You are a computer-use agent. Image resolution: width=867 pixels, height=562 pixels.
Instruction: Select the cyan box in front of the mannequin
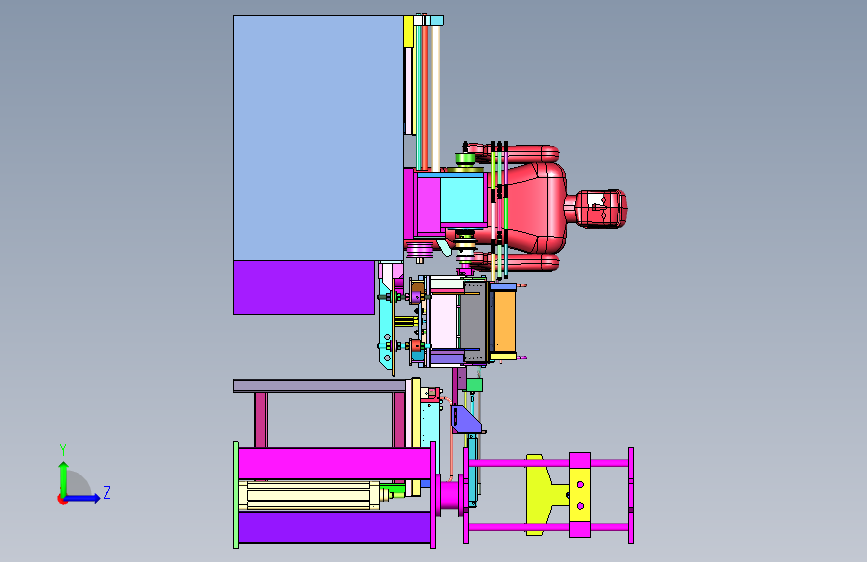click(x=462, y=200)
